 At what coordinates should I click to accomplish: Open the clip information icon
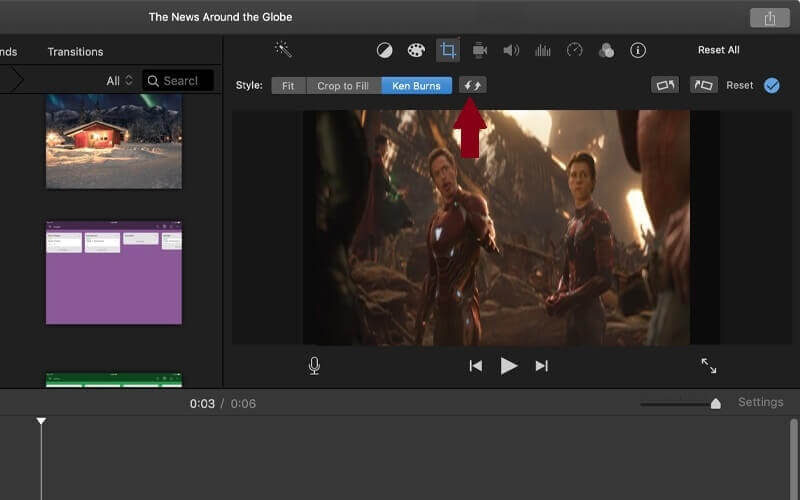click(637, 50)
